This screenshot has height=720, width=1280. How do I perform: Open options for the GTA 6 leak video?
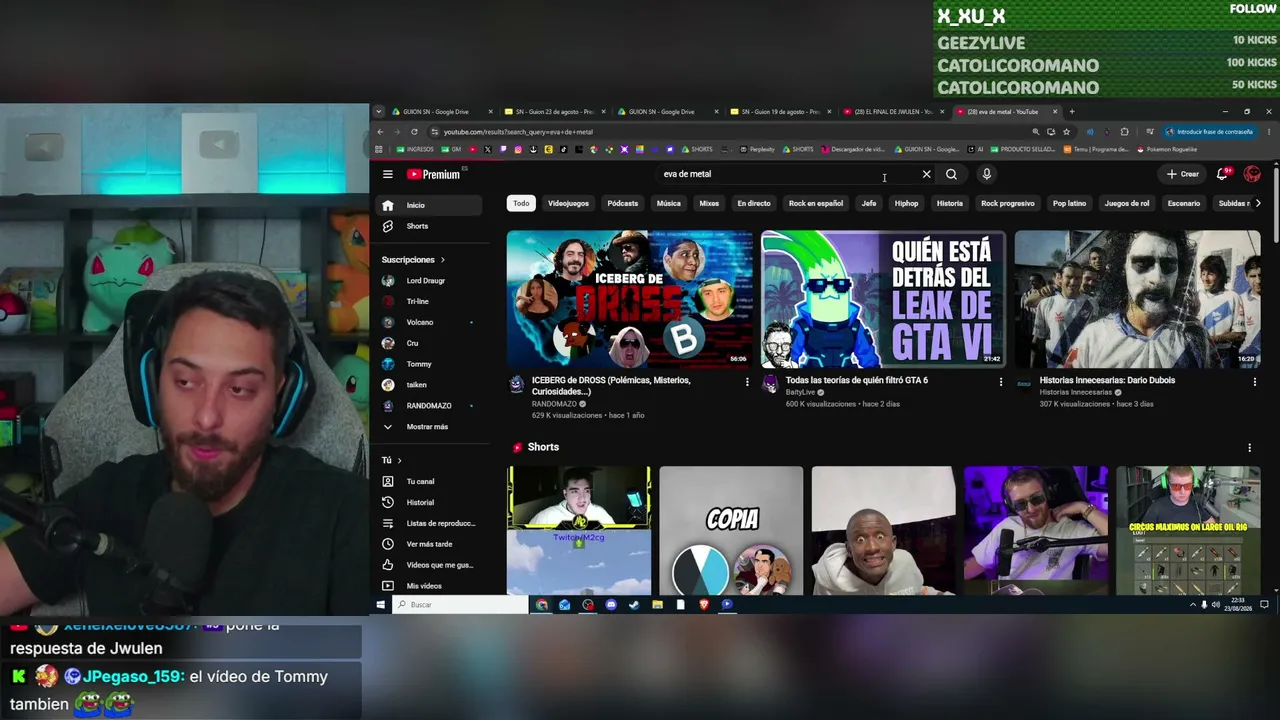(x=1001, y=381)
